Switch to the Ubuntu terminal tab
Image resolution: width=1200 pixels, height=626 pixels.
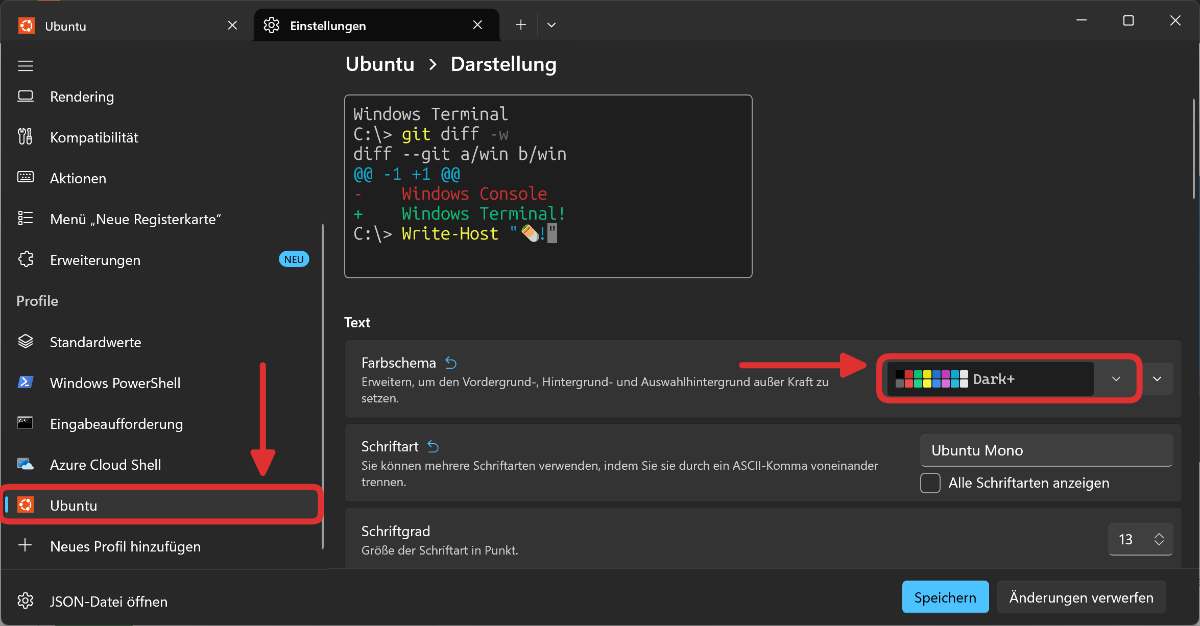pos(125,26)
